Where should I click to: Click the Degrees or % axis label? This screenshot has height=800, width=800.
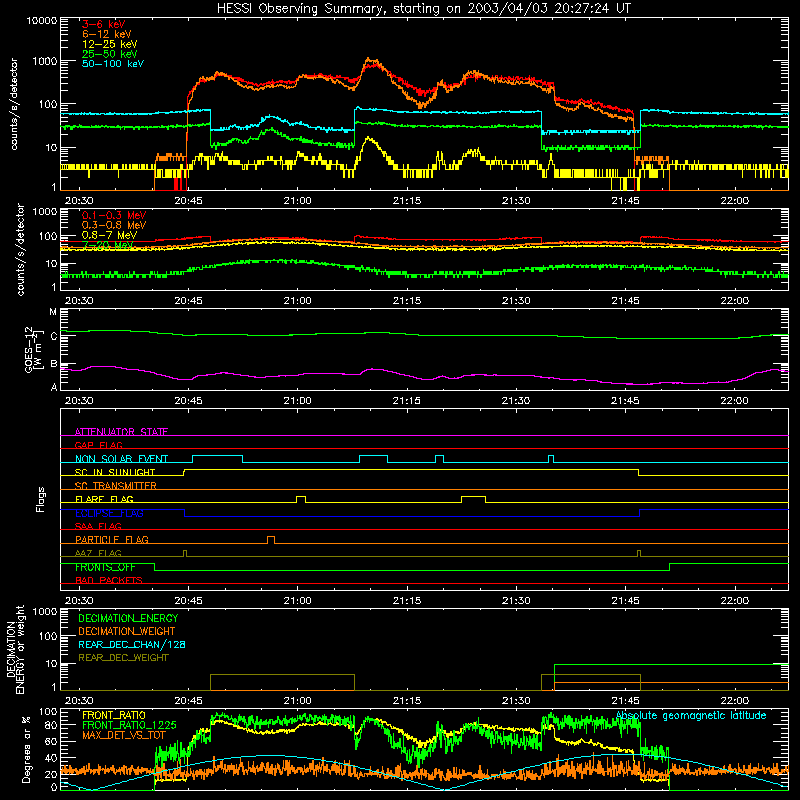[26, 750]
